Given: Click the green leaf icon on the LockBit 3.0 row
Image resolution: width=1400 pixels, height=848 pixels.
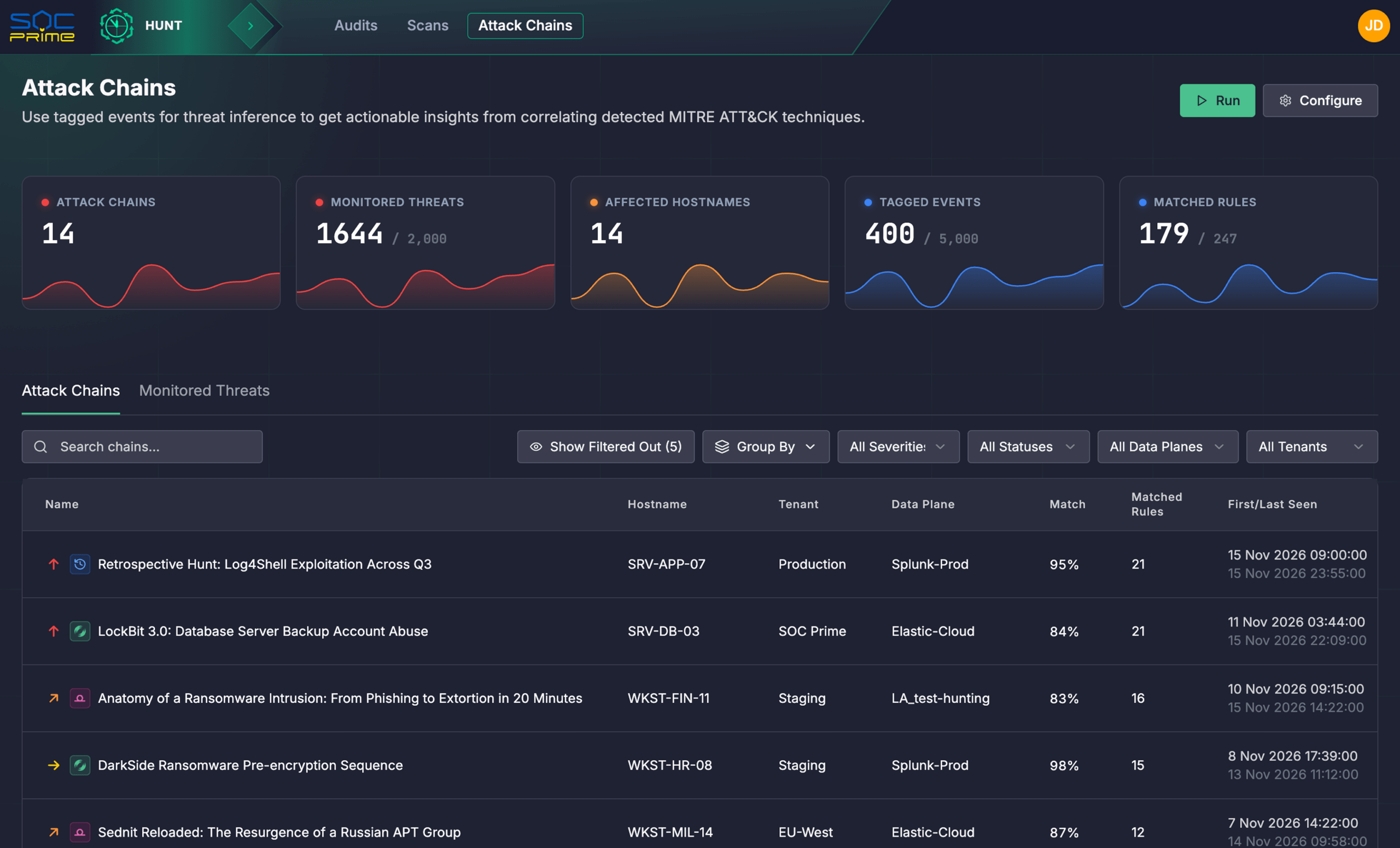Looking at the screenshot, I should coord(80,631).
